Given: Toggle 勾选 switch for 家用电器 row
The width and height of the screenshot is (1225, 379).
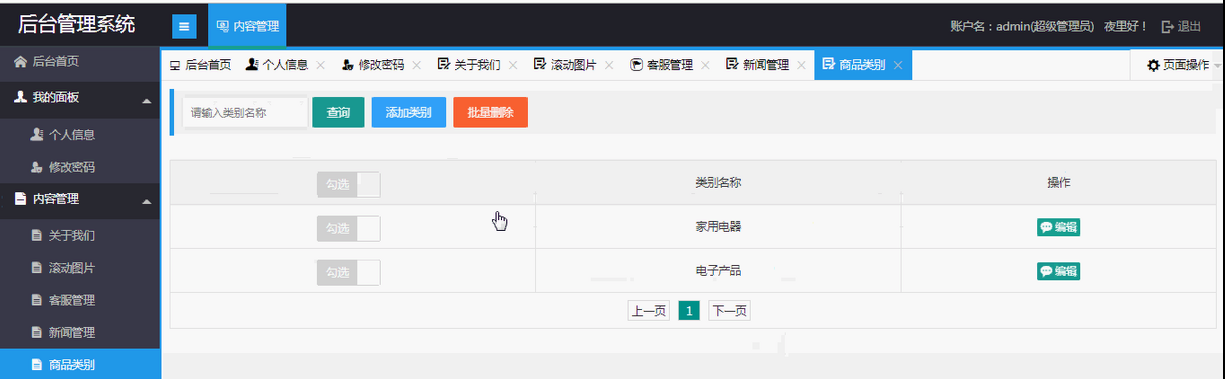Looking at the screenshot, I should (348, 228).
